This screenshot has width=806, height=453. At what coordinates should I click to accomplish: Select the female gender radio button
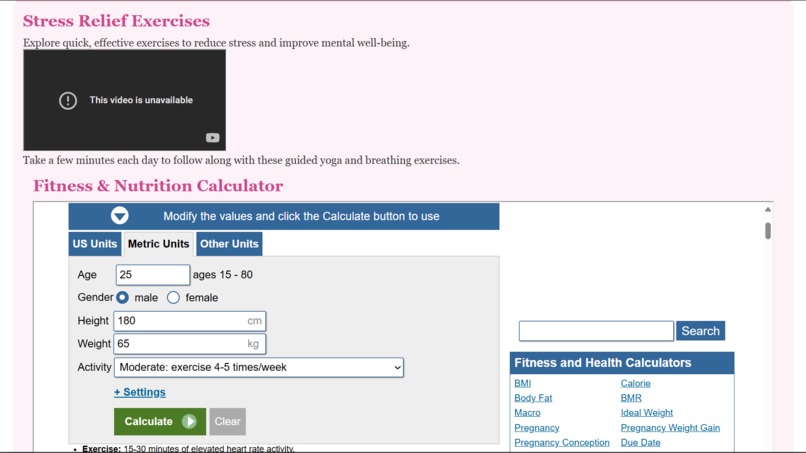pyautogui.click(x=173, y=298)
